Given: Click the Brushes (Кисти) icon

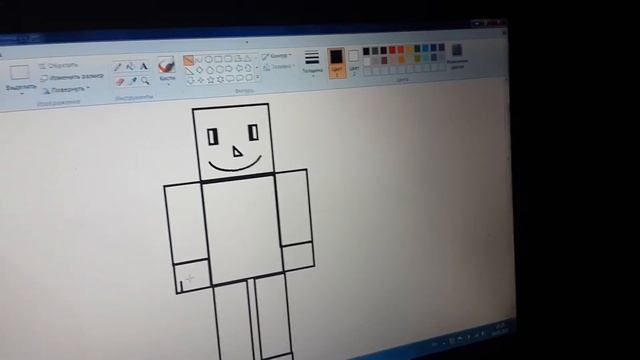Looking at the screenshot, I should (167, 64).
